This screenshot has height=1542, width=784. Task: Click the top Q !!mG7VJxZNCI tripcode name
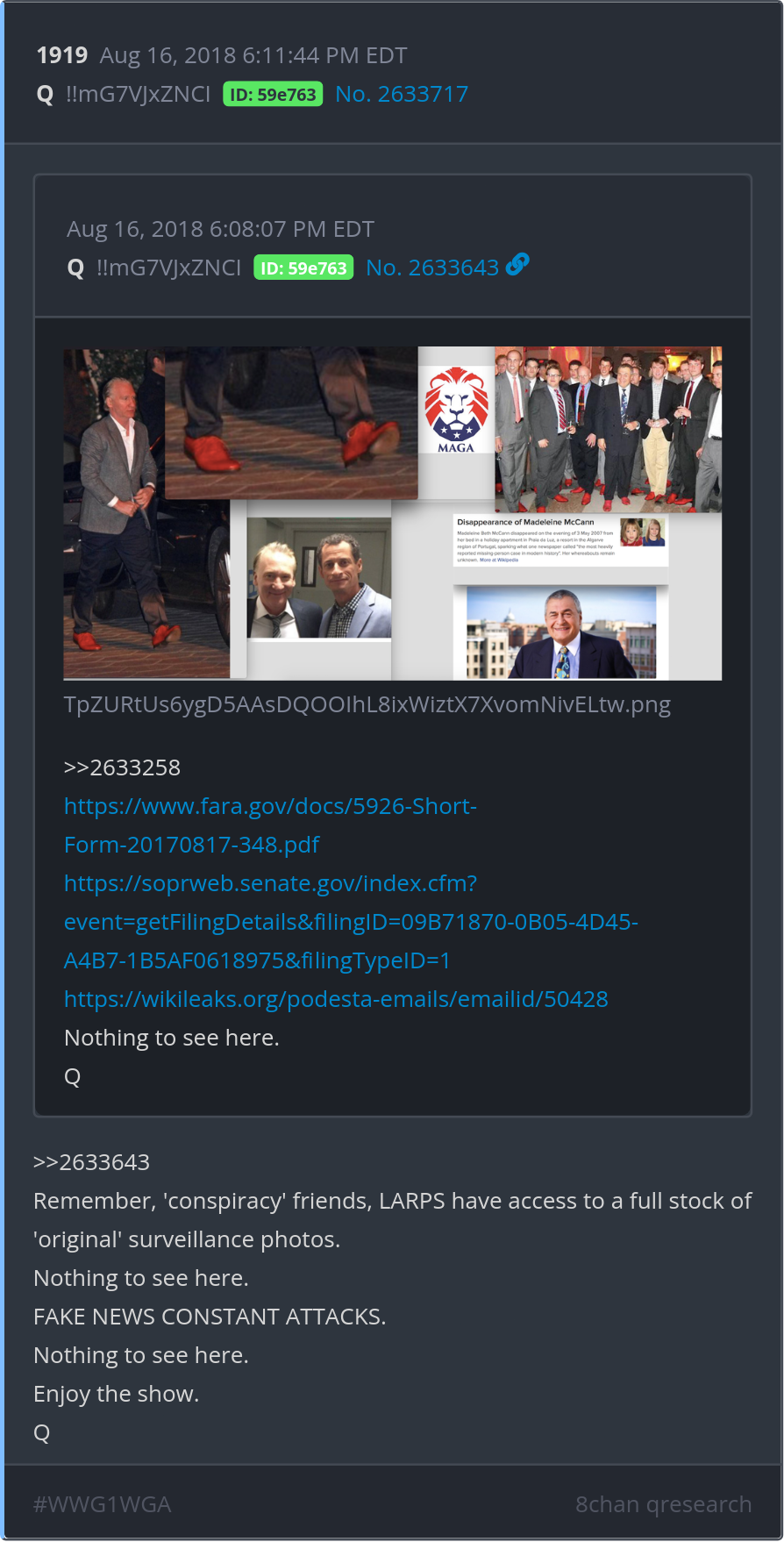tap(124, 94)
